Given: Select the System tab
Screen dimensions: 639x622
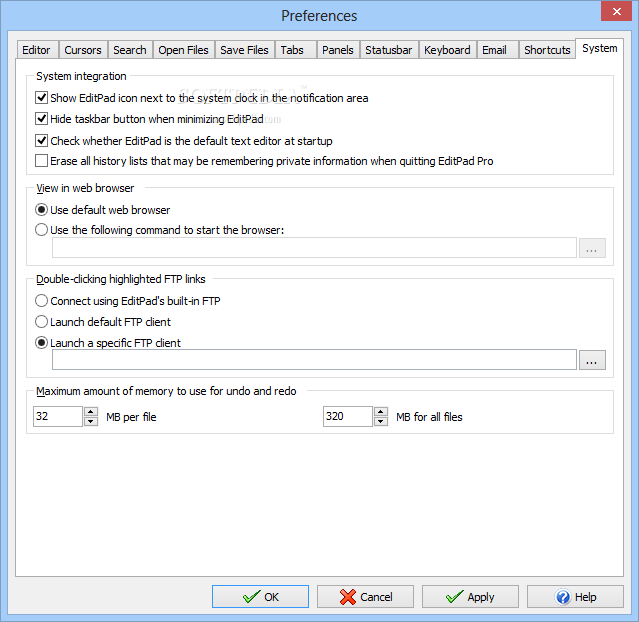Looking at the screenshot, I should coord(599,49).
